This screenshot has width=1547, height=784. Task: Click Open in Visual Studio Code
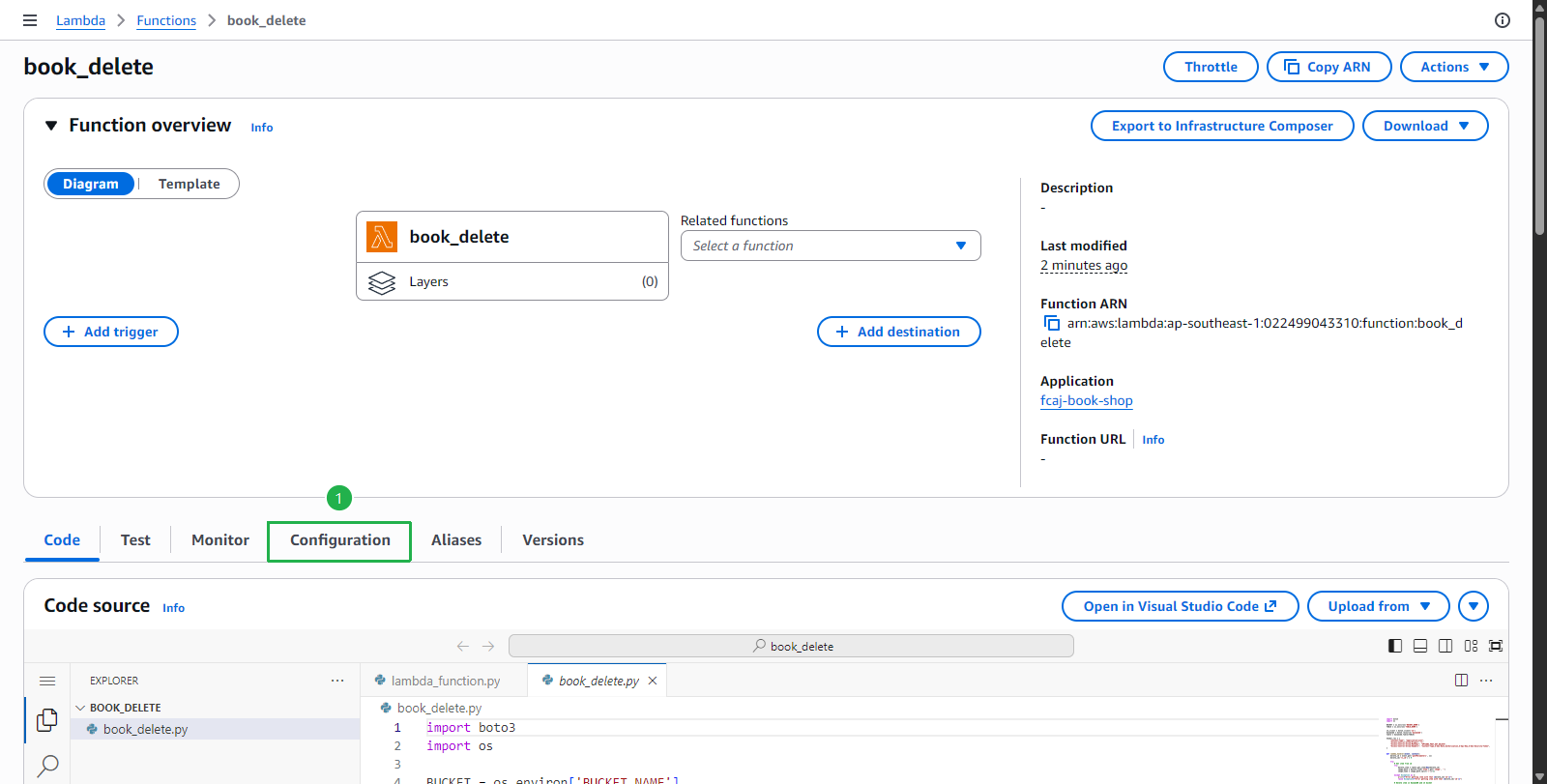click(x=1180, y=606)
